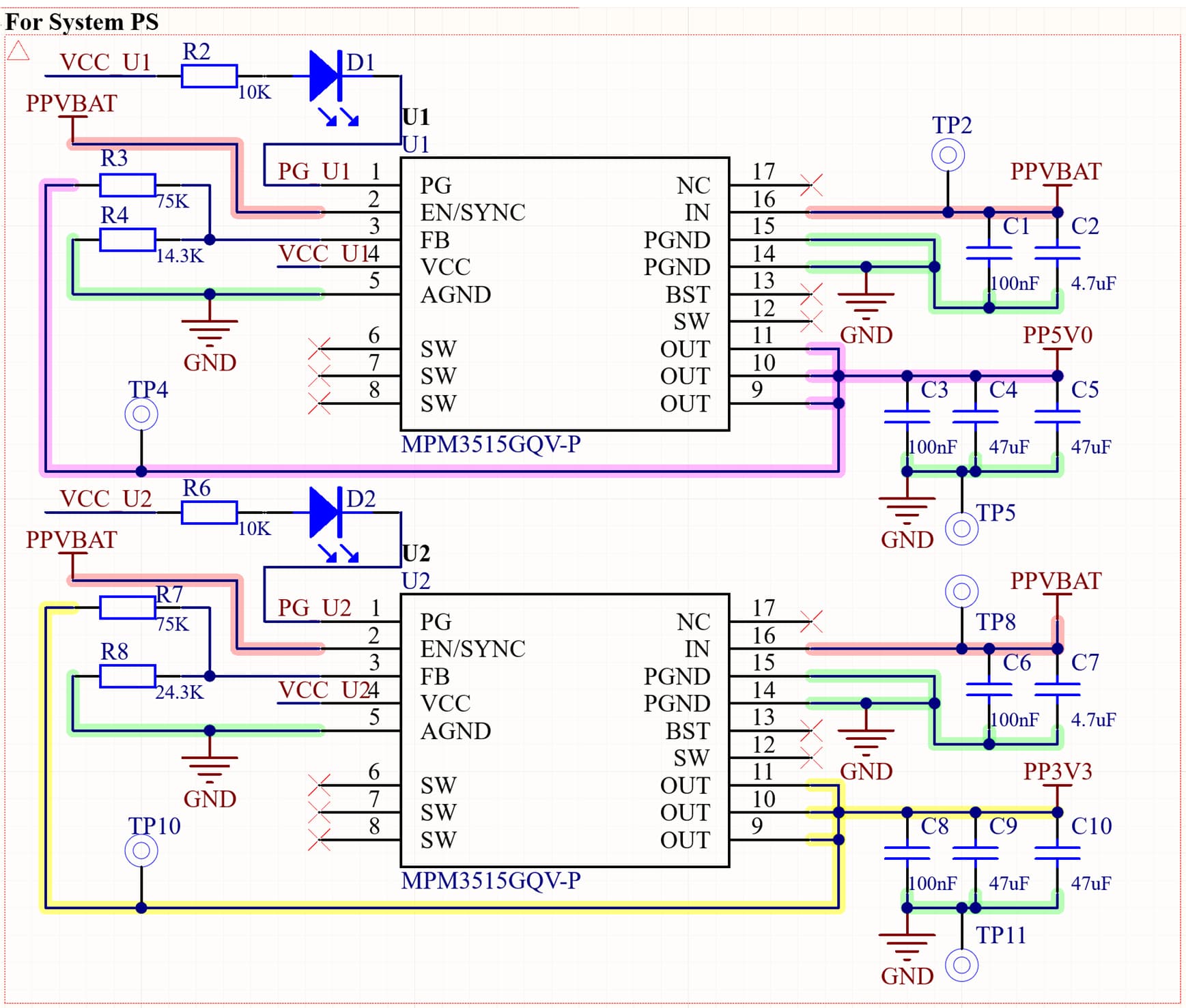This screenshot has width=1186, height=1008.
Task: Pick the TP11 test point circle
Action: pos(961,965)
